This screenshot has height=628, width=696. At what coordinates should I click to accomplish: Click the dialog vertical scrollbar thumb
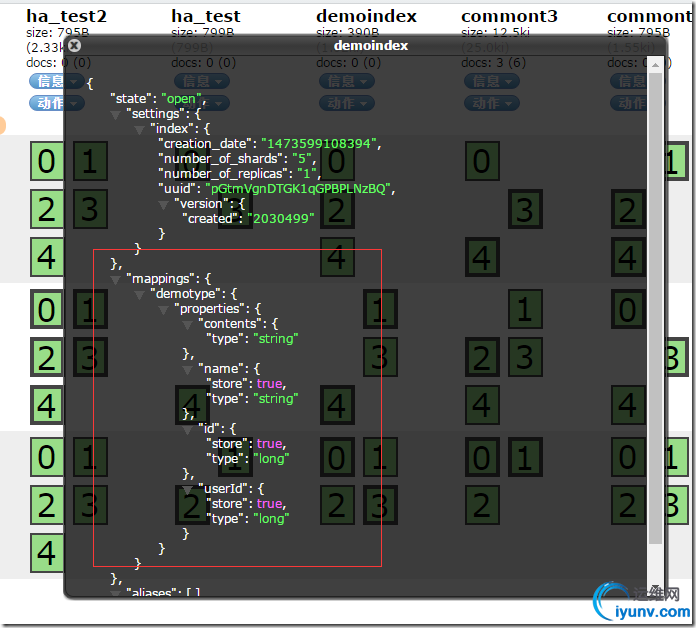click(x=655, y=308)
